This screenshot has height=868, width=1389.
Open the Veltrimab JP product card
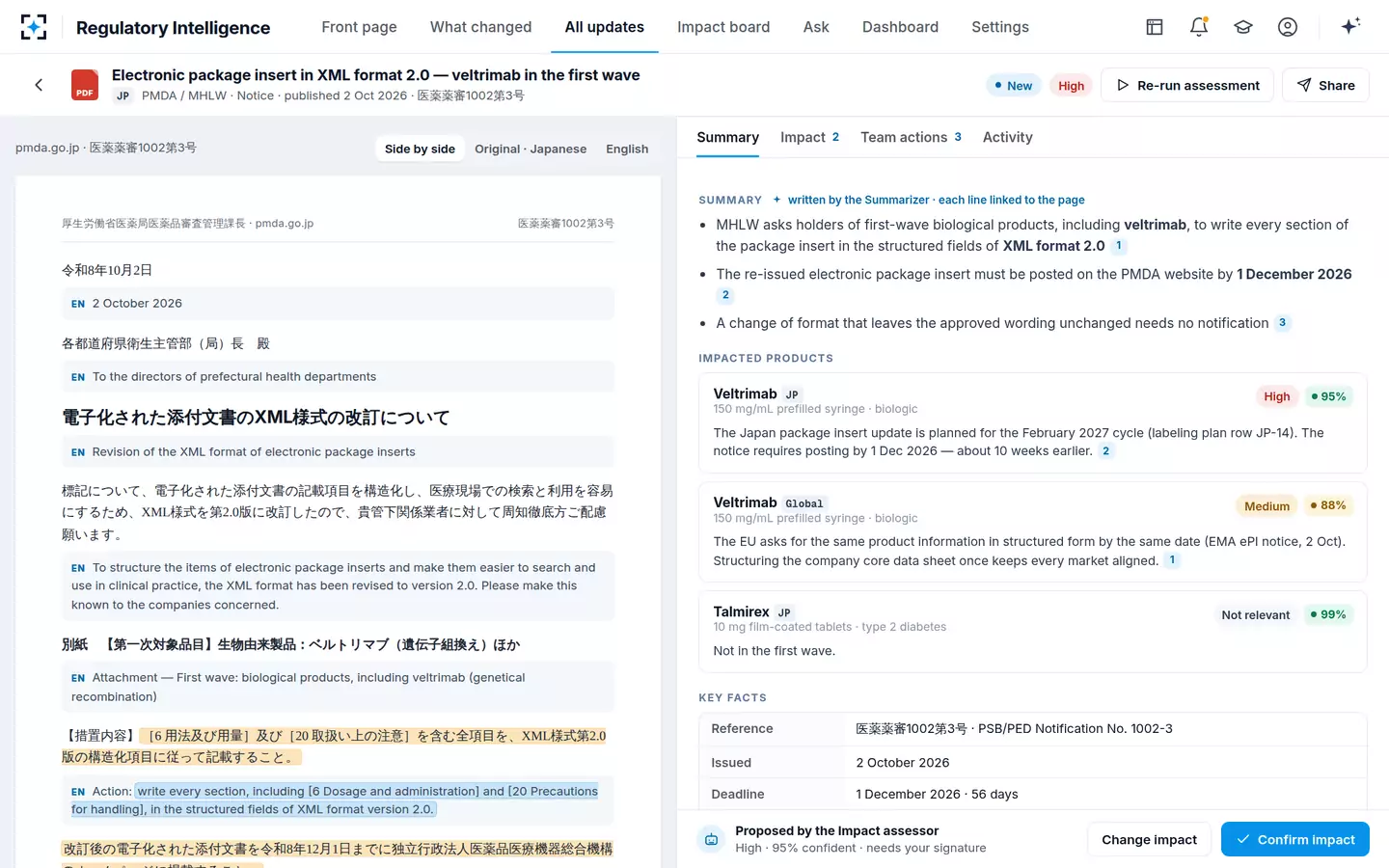1032,422
